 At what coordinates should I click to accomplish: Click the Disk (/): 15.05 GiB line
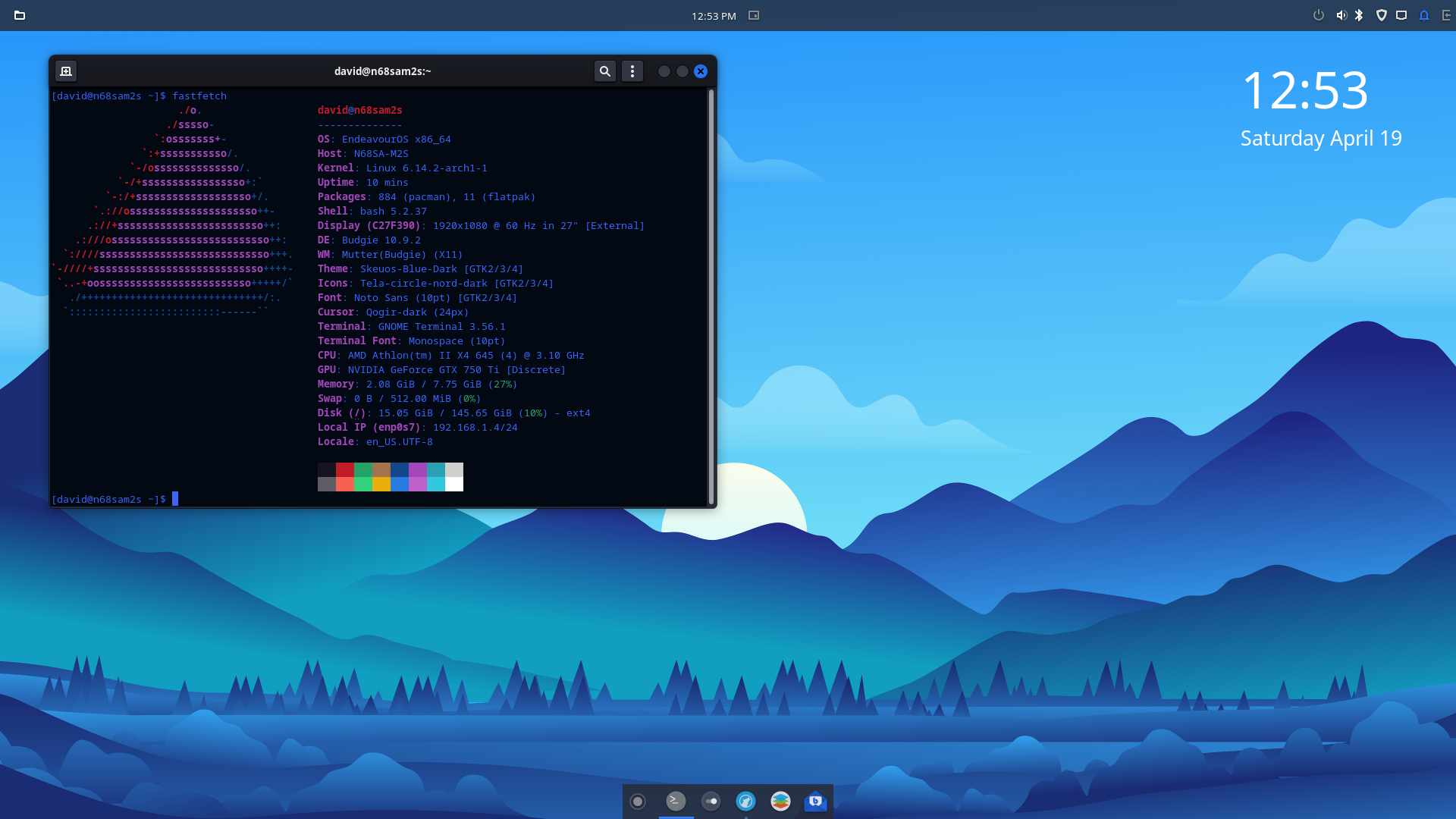point(454,413)
